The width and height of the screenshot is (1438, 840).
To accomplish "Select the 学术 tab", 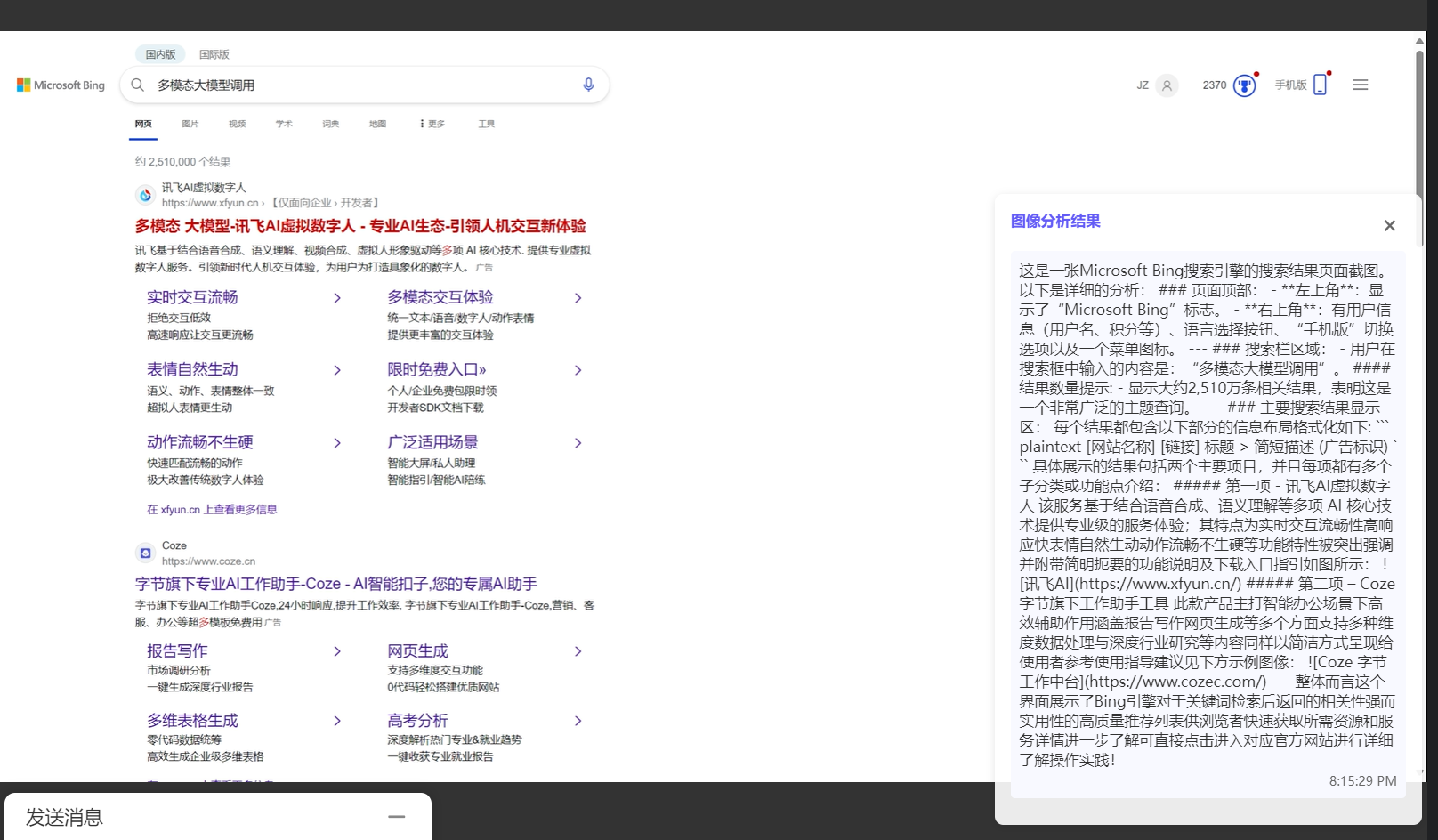I will (x=284, y=124).
